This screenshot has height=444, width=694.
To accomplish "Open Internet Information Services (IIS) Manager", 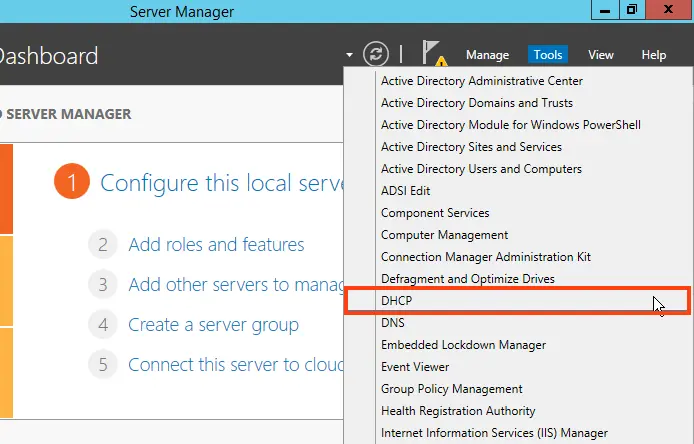I will tap(494, 433).
